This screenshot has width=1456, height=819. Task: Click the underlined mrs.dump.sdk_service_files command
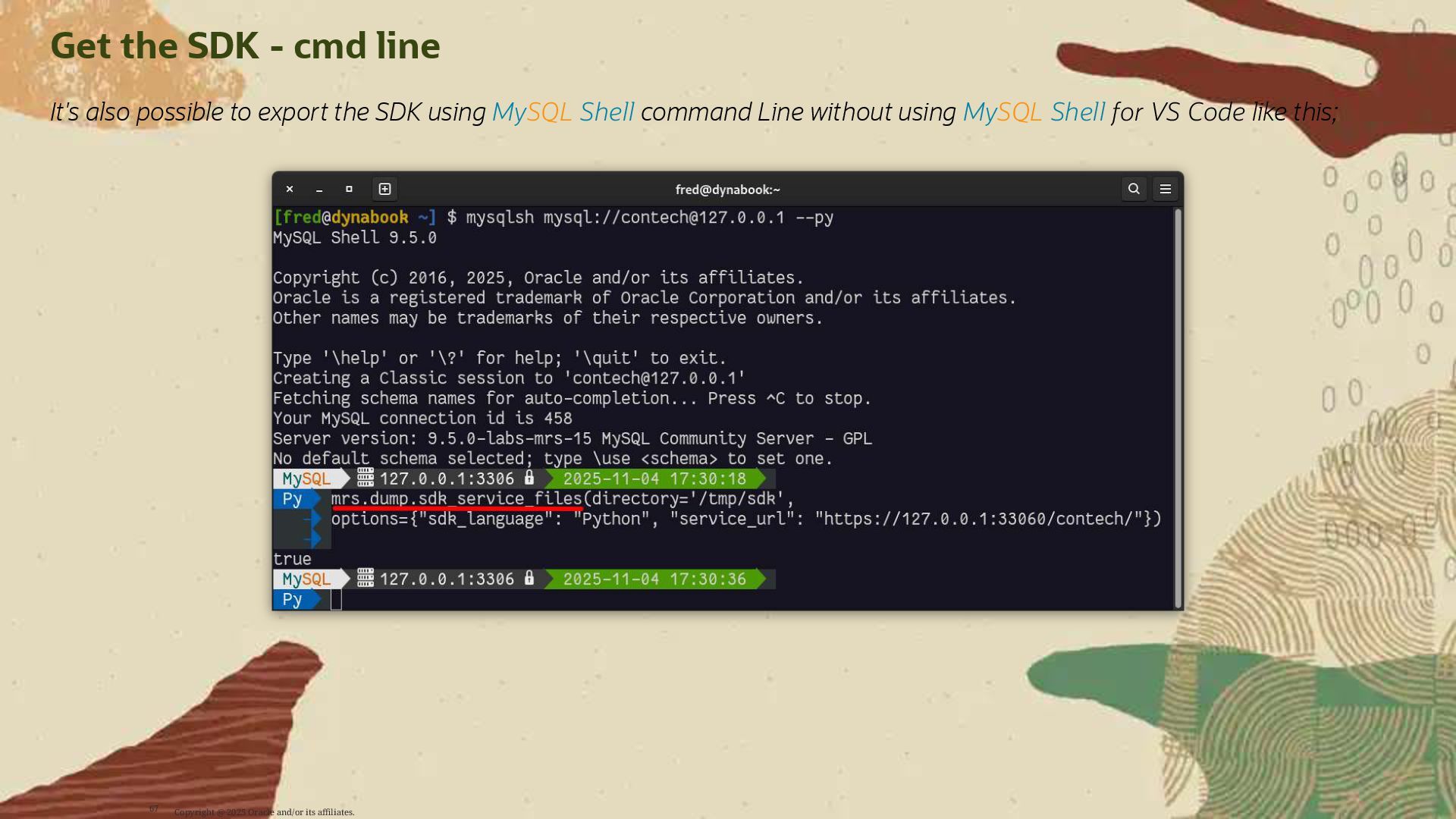tap(457, 499)
